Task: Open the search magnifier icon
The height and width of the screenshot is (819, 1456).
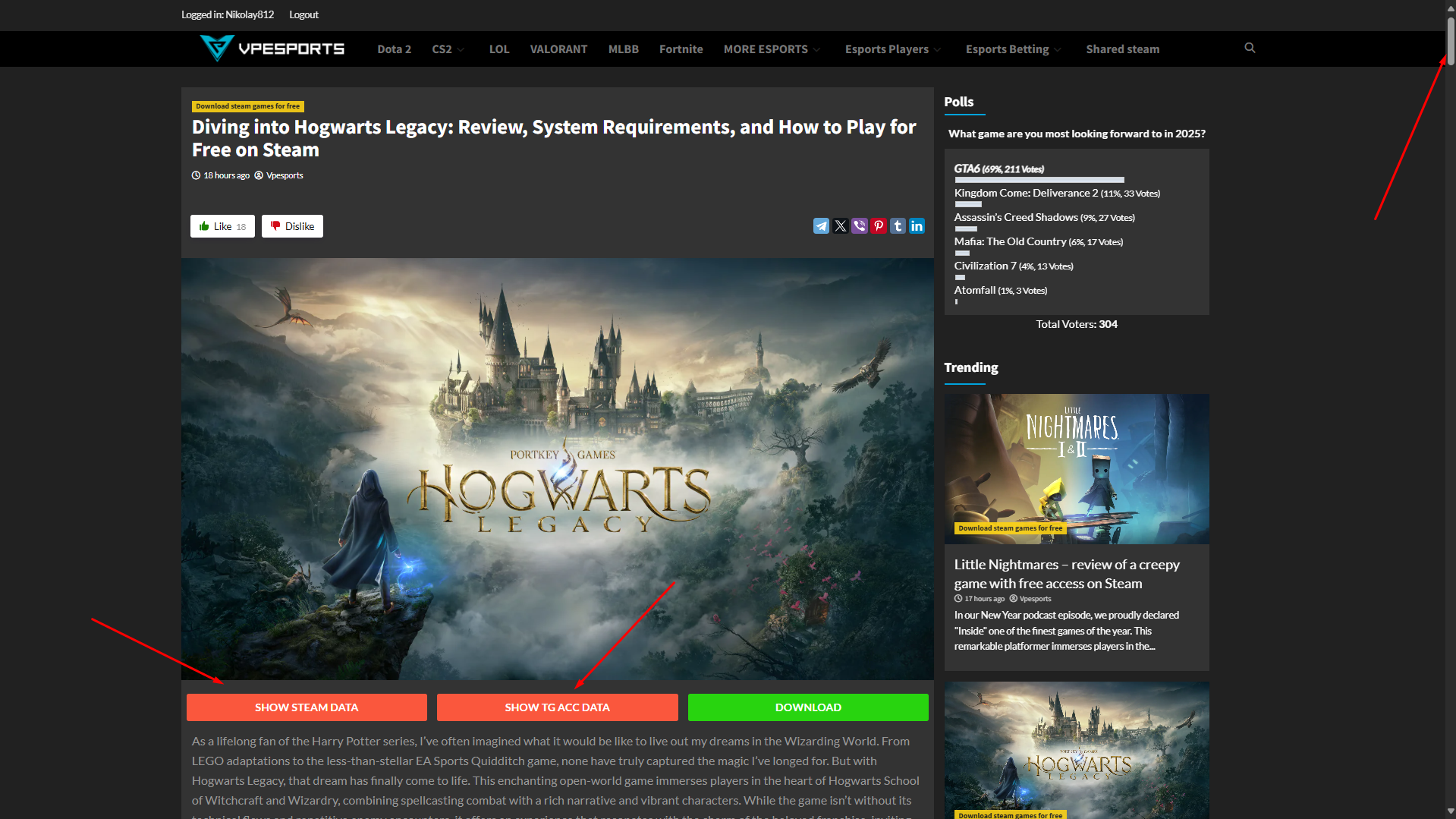Action: (1250, 48)
